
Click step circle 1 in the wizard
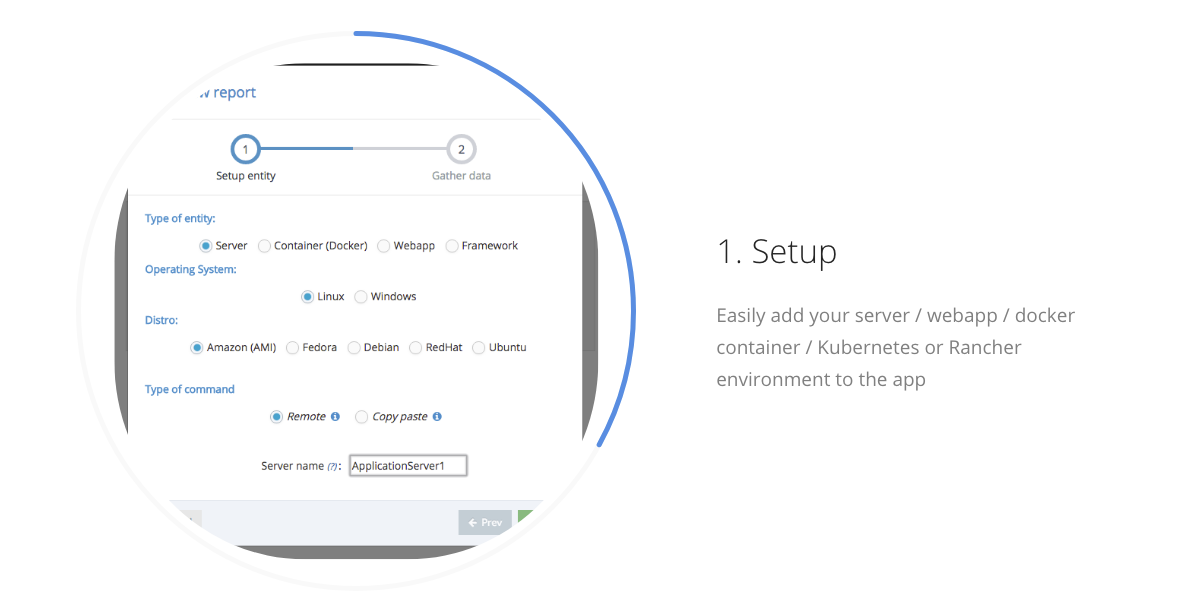coord(246,148)
